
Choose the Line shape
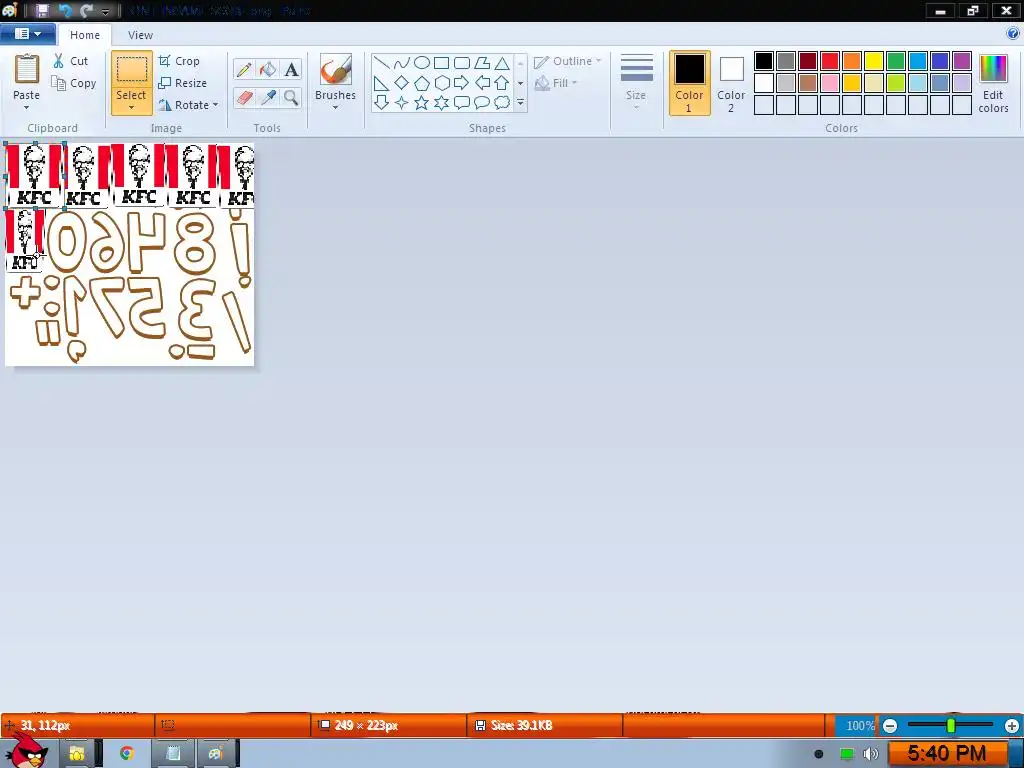[x=382, y=63]
